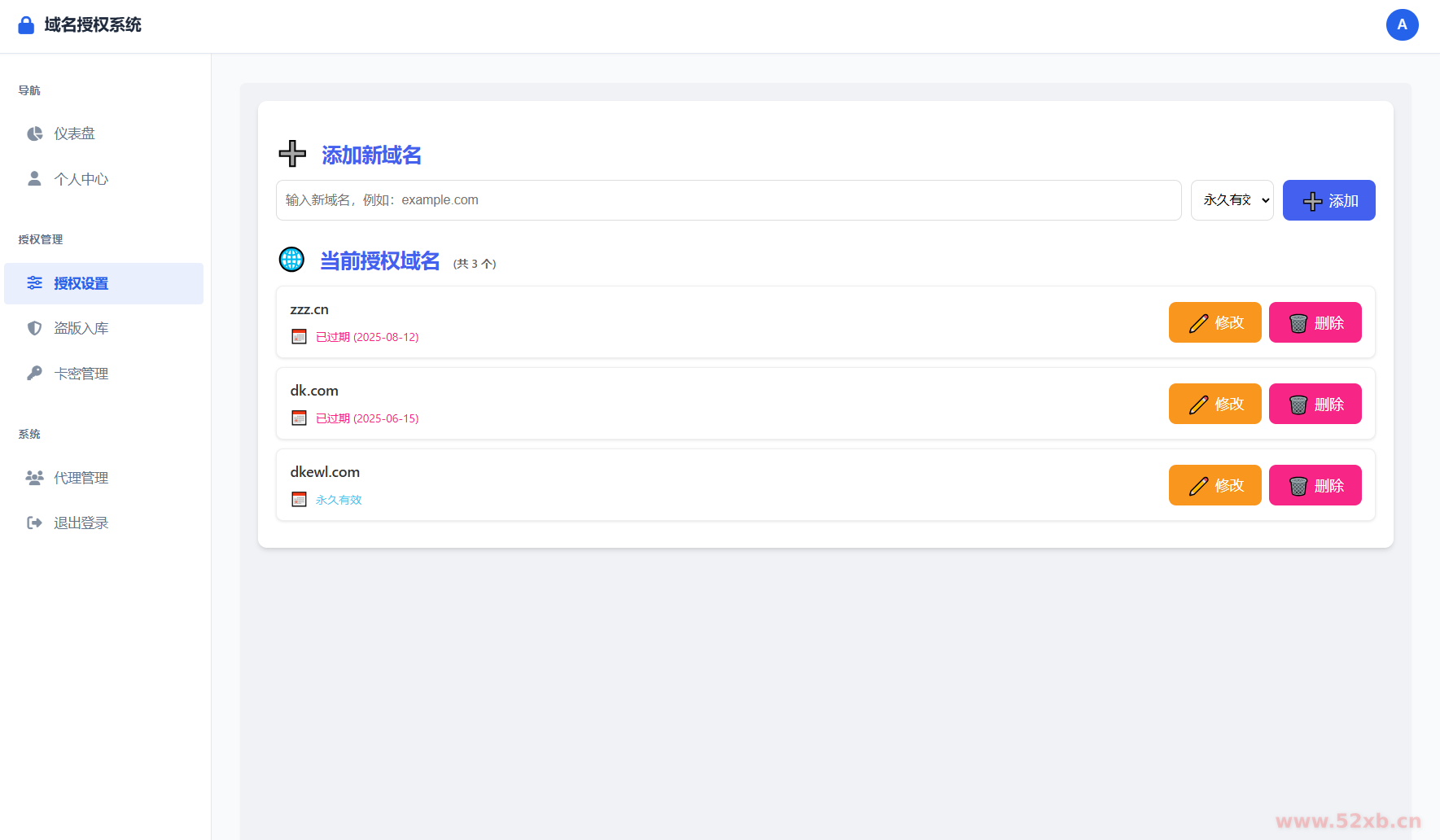The width and height of the screenshot is (1440, 840).
Task: Click the globe icon next to 当前授权域名
Action: 291,260
